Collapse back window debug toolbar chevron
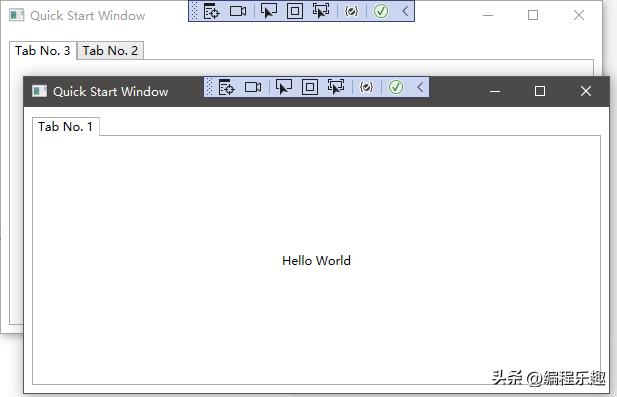617x397 pixels. pos(405,11)
